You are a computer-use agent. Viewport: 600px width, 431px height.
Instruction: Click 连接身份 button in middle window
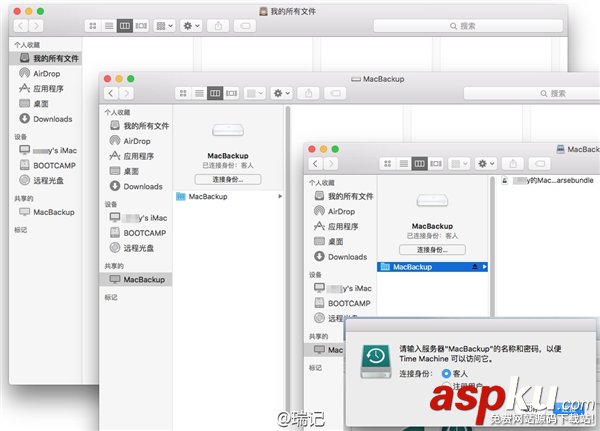(x=228, y=180)
